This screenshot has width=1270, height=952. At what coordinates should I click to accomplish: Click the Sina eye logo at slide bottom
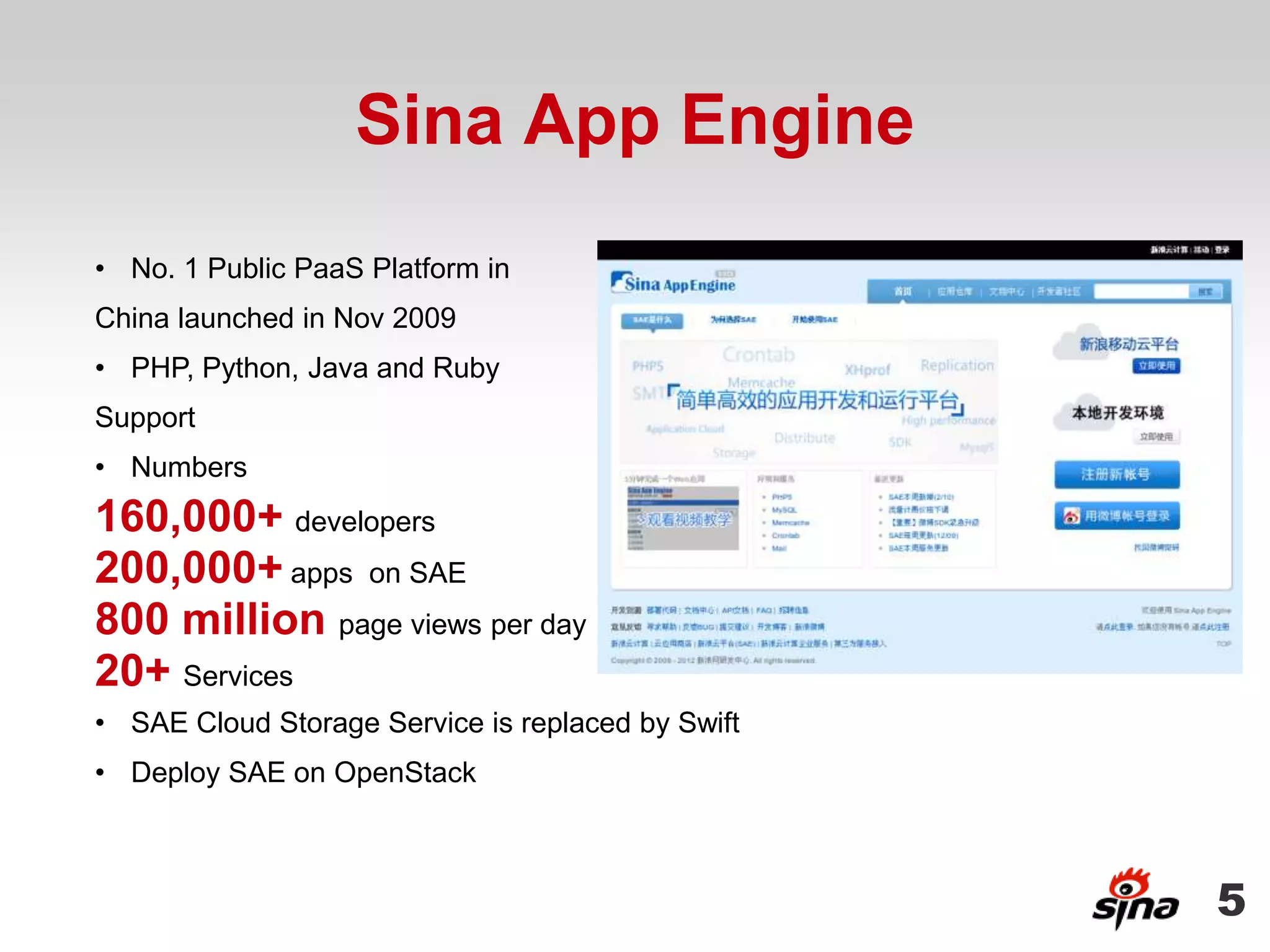1135,898
